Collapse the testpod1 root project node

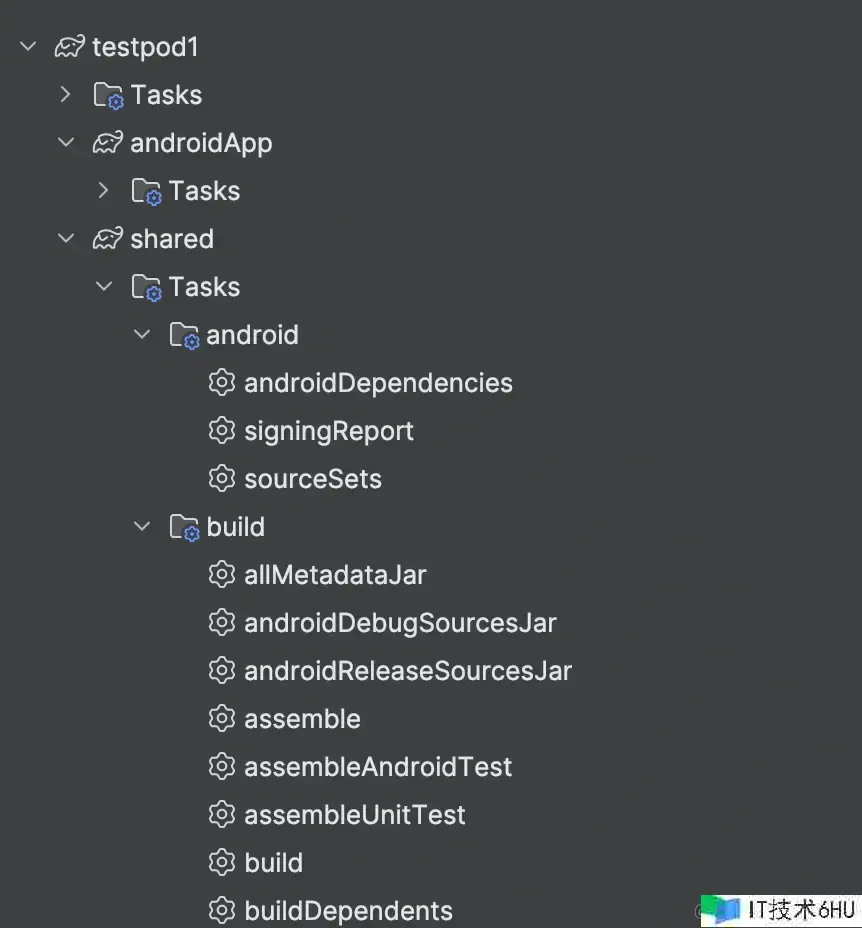tap(28, 46)
